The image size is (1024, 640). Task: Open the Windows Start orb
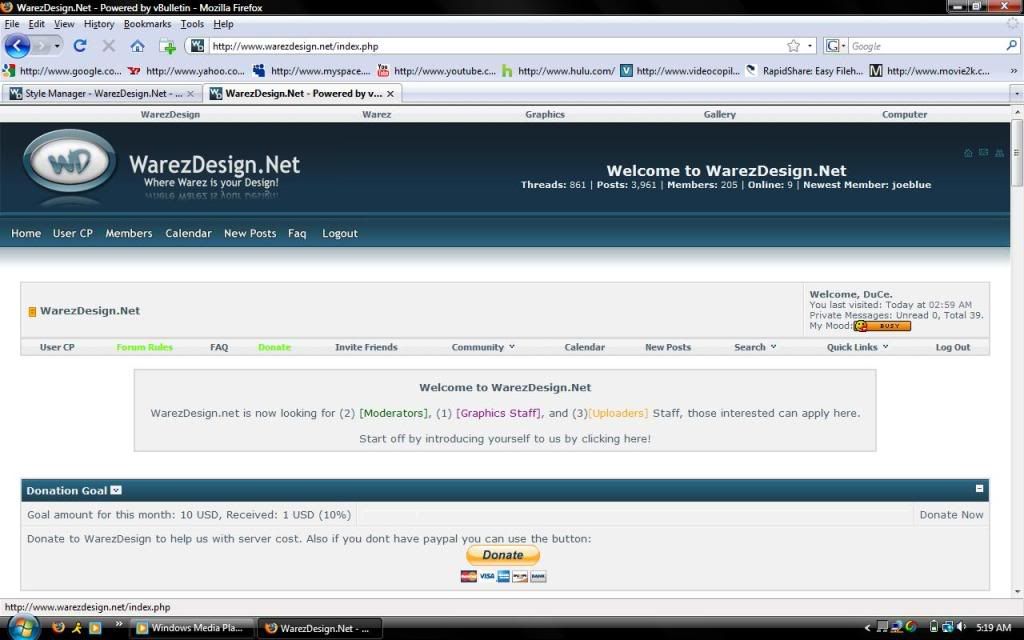click(22, 628)
